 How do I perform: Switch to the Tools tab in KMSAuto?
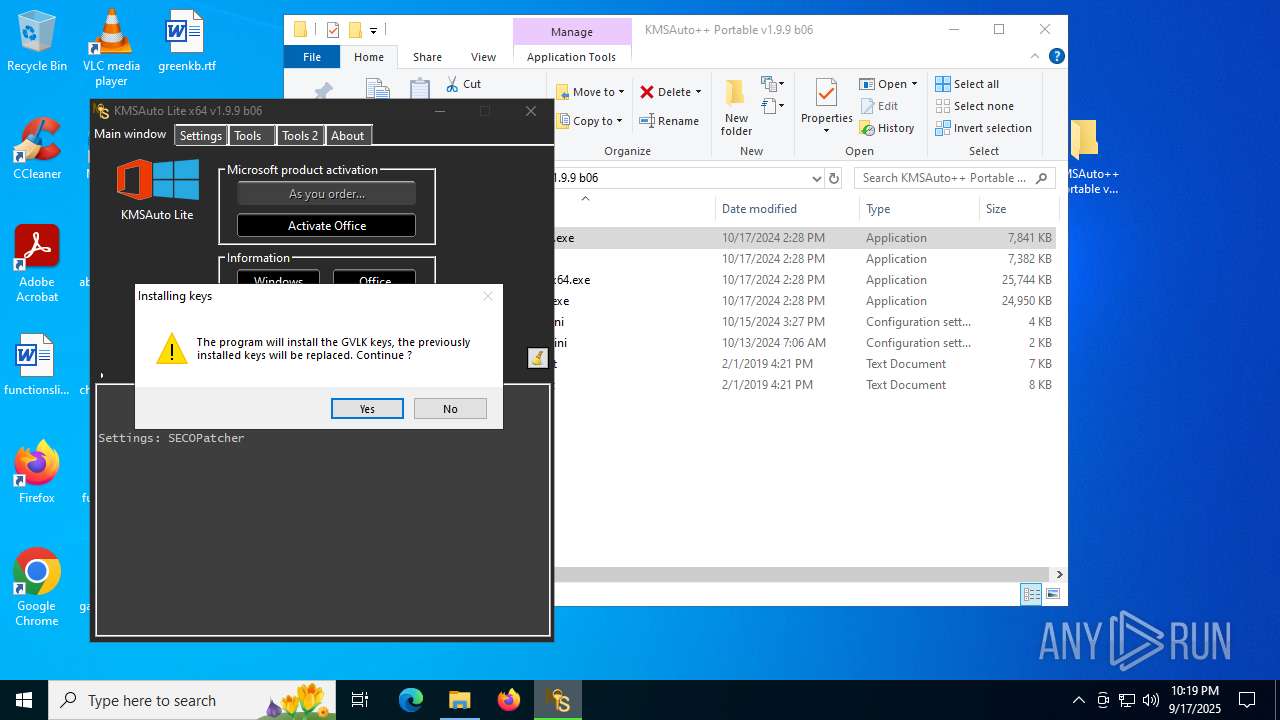tap(248, 136)
